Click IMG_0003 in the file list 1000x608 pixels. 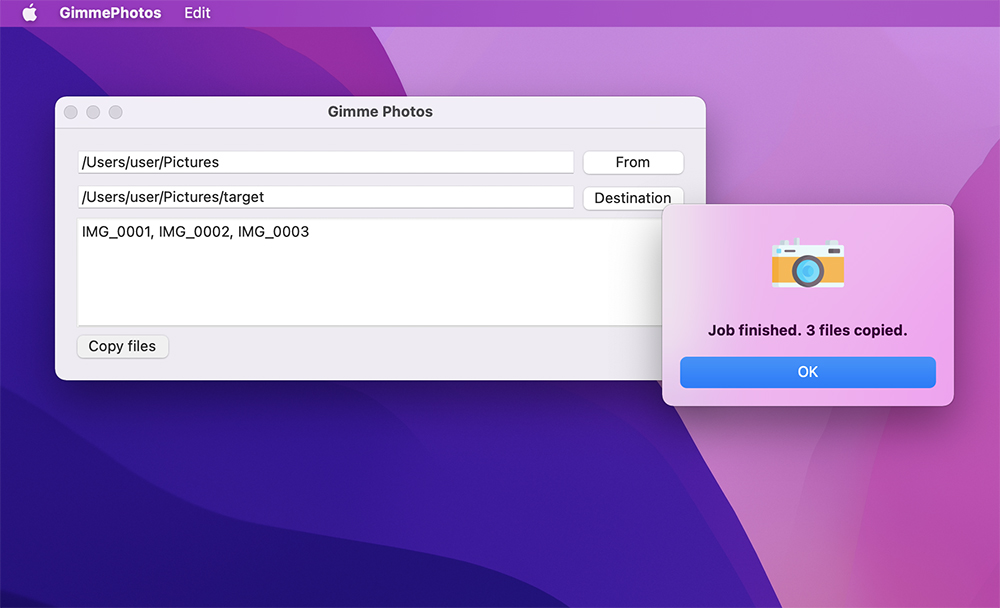[x=273, y=232]
